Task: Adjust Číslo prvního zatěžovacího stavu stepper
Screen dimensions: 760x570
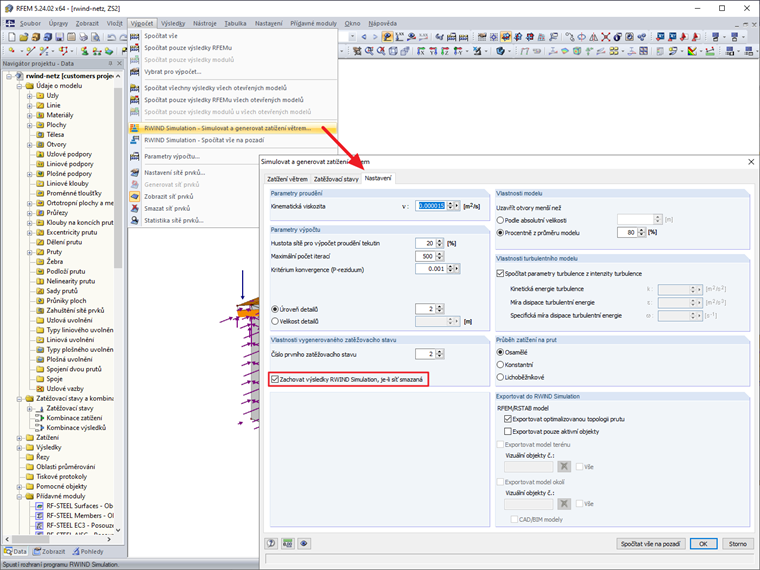Action: pyautogui.click(x=440, y=354)
